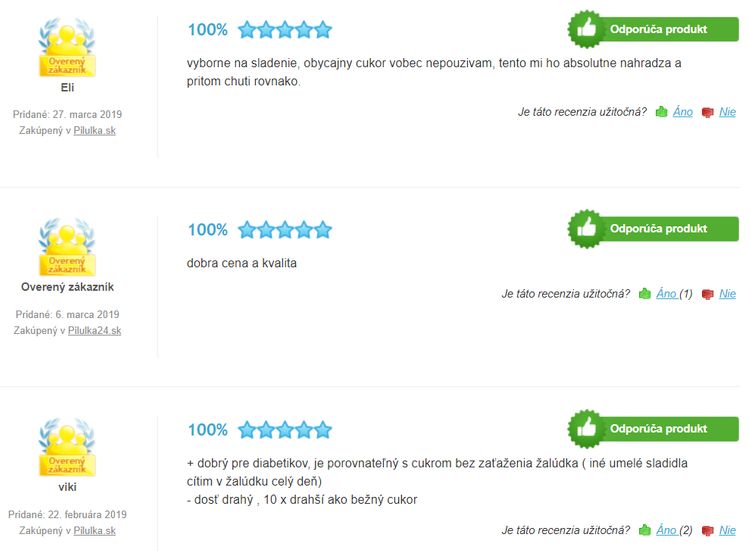Vote Áno (2) on viki's review
This screenshot has width=750, height=551.
coord(674,530)
